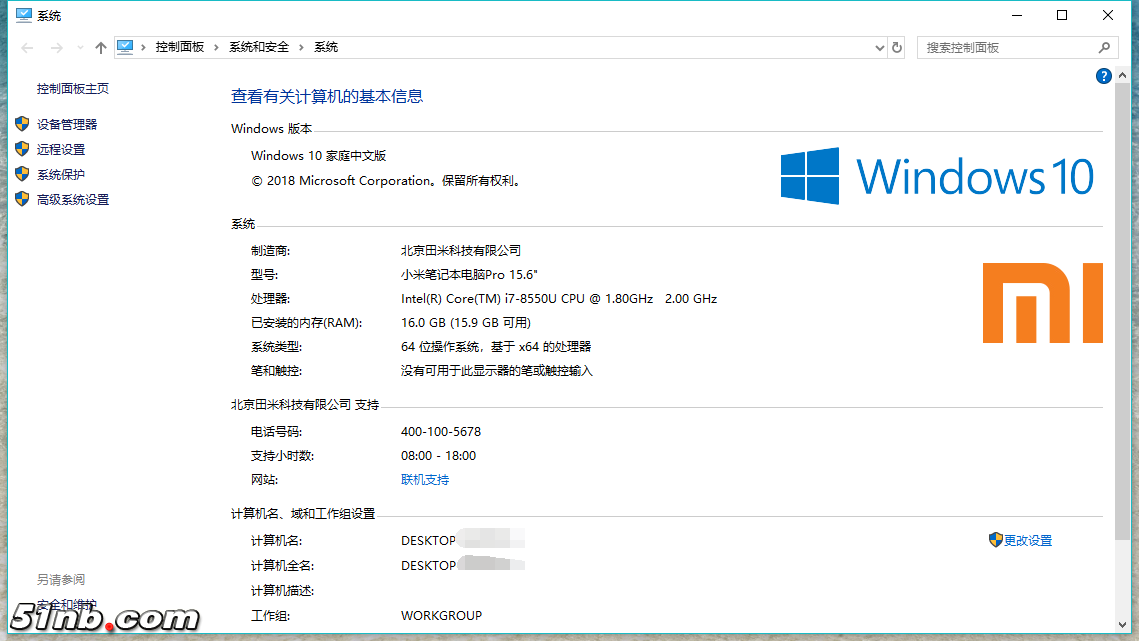Click the shield icon next to 设备管理器
Viewport: 1139px width, 641px height.
click(x=22, y=124)
